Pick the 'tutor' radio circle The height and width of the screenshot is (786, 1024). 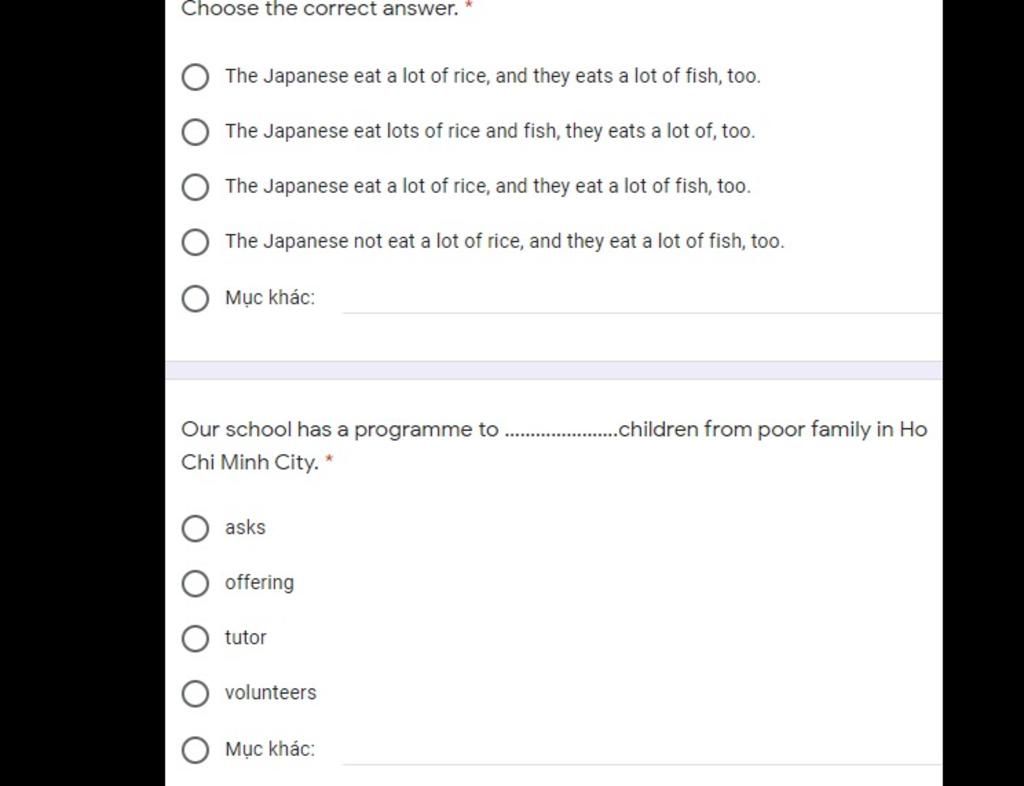[195, 638]
